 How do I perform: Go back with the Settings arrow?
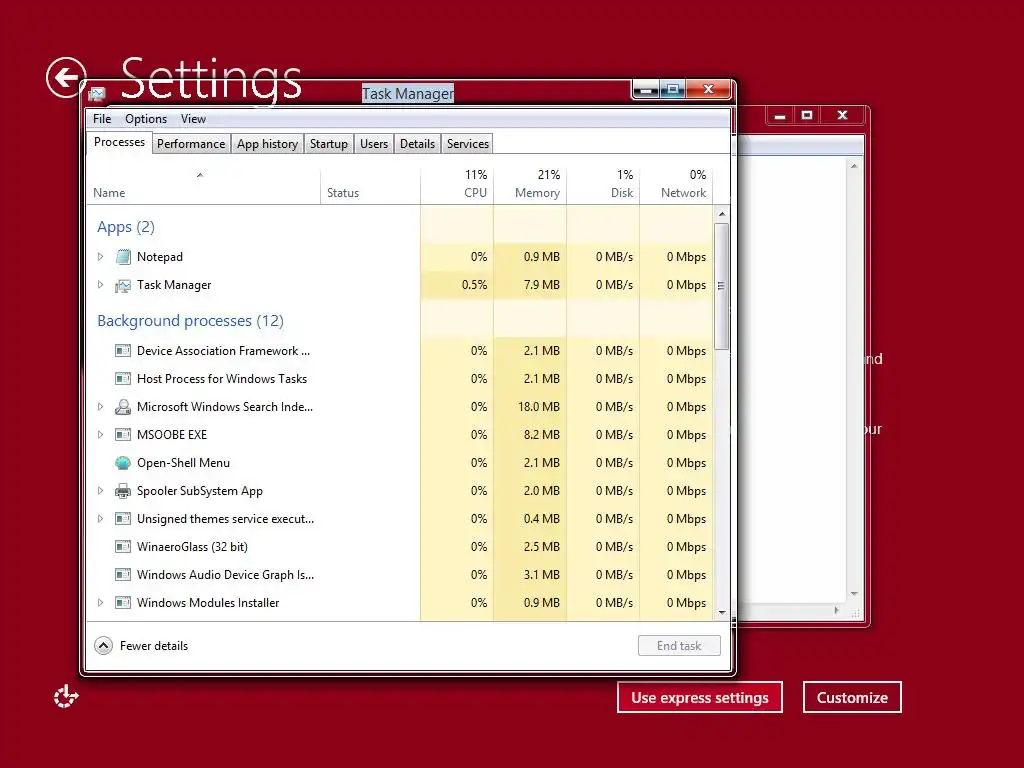66,78
